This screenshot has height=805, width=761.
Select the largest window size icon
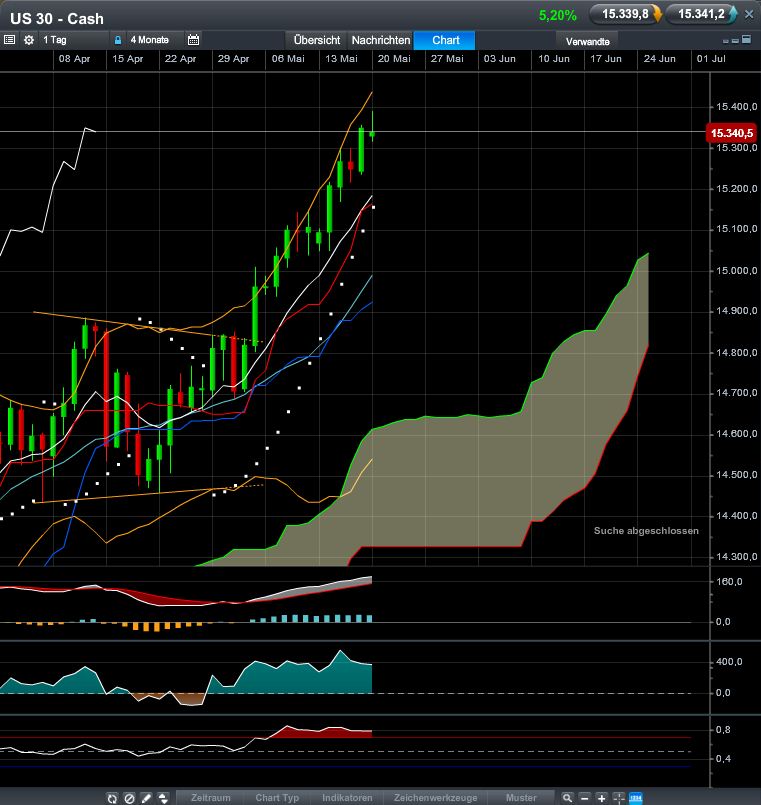coord(747,39)
